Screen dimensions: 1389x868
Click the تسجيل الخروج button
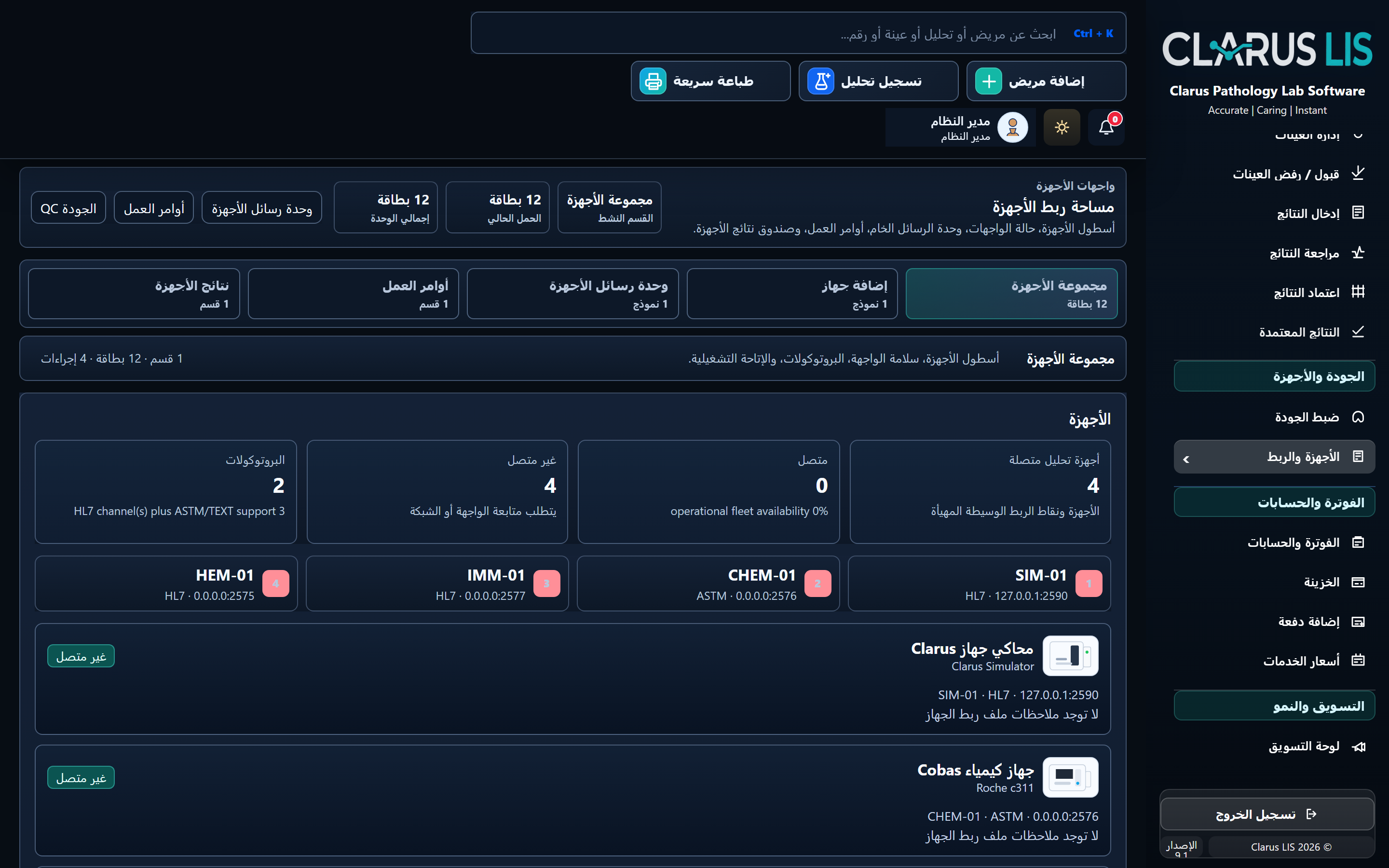pyautogui.click(x=1267, y=814)
